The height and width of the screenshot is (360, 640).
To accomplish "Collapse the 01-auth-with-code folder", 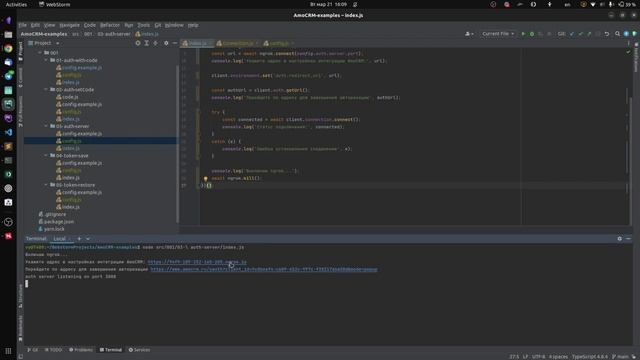I will click(46, 60).
